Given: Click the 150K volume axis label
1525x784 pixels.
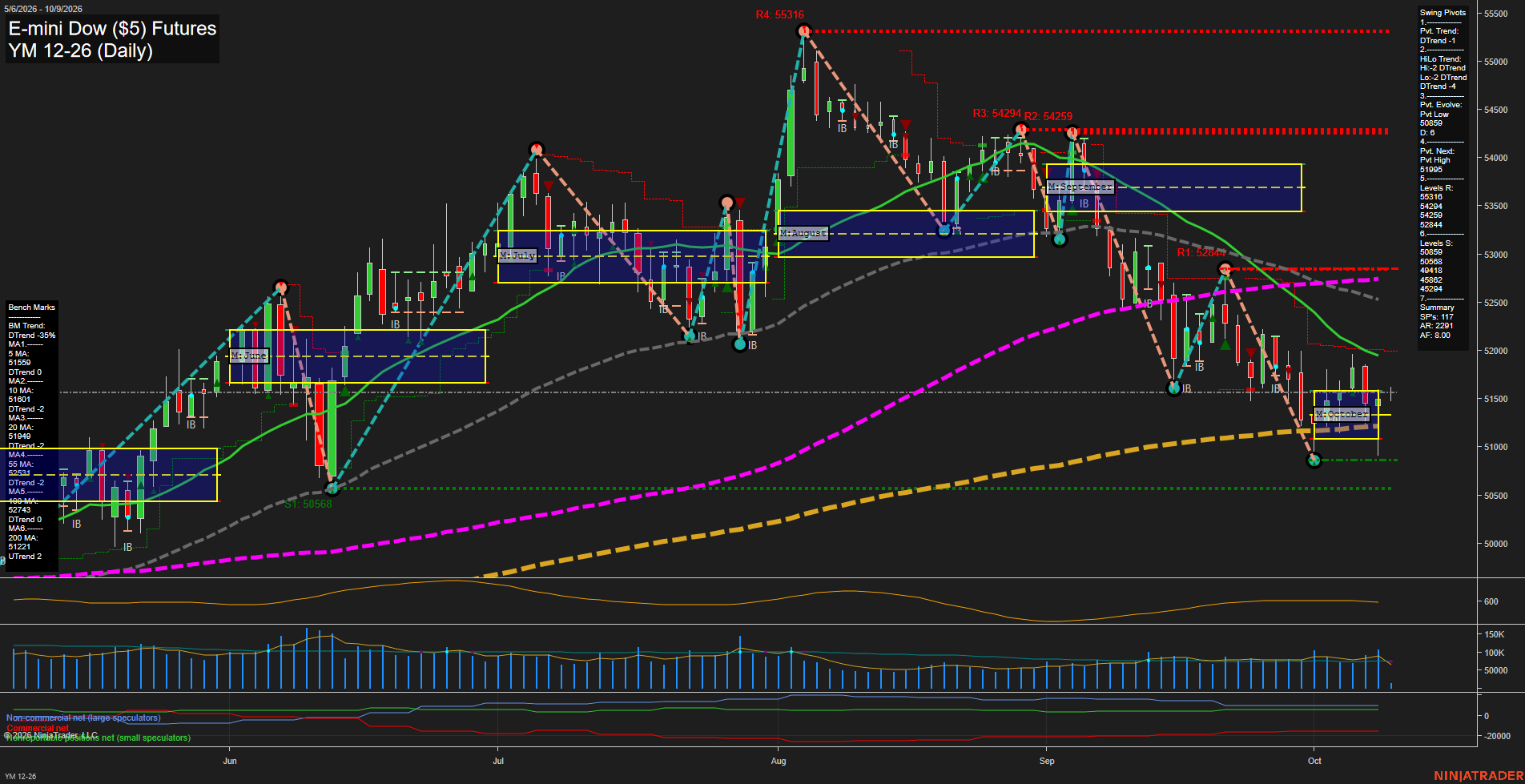Looking at the screenshot, I should click(x=1495, y=634).
